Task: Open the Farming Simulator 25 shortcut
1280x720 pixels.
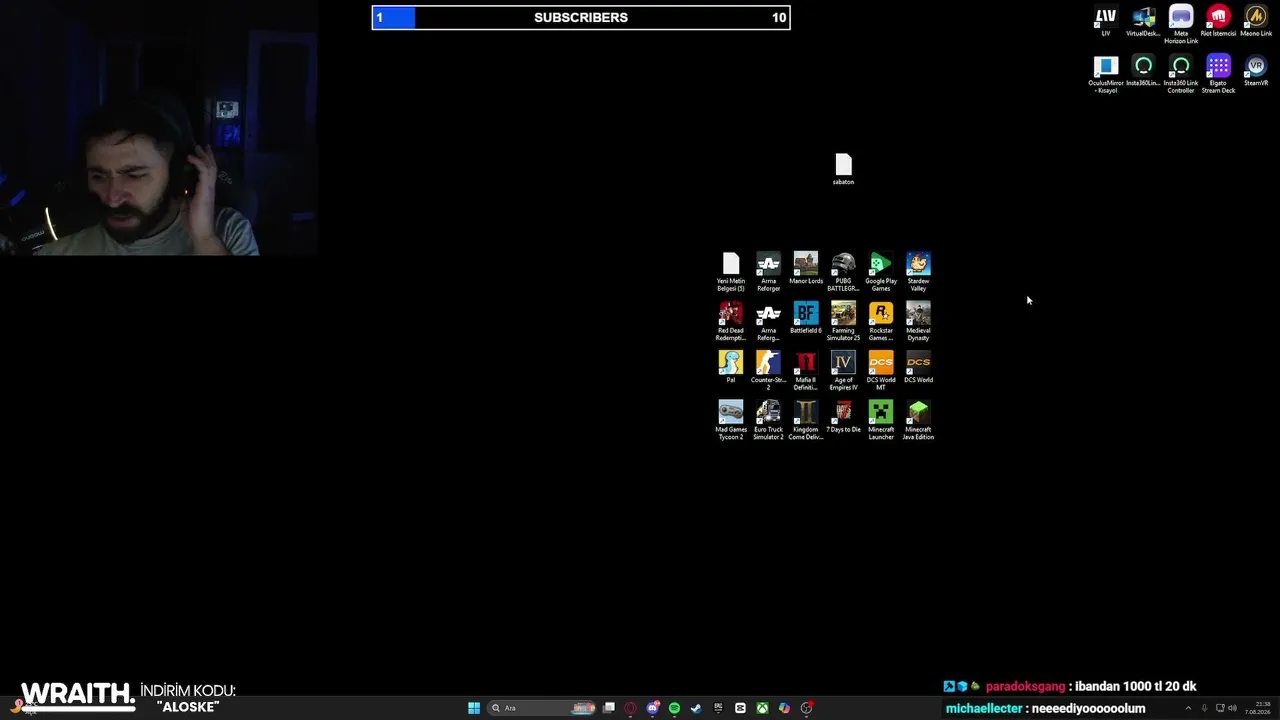Action: coord(843,322)
